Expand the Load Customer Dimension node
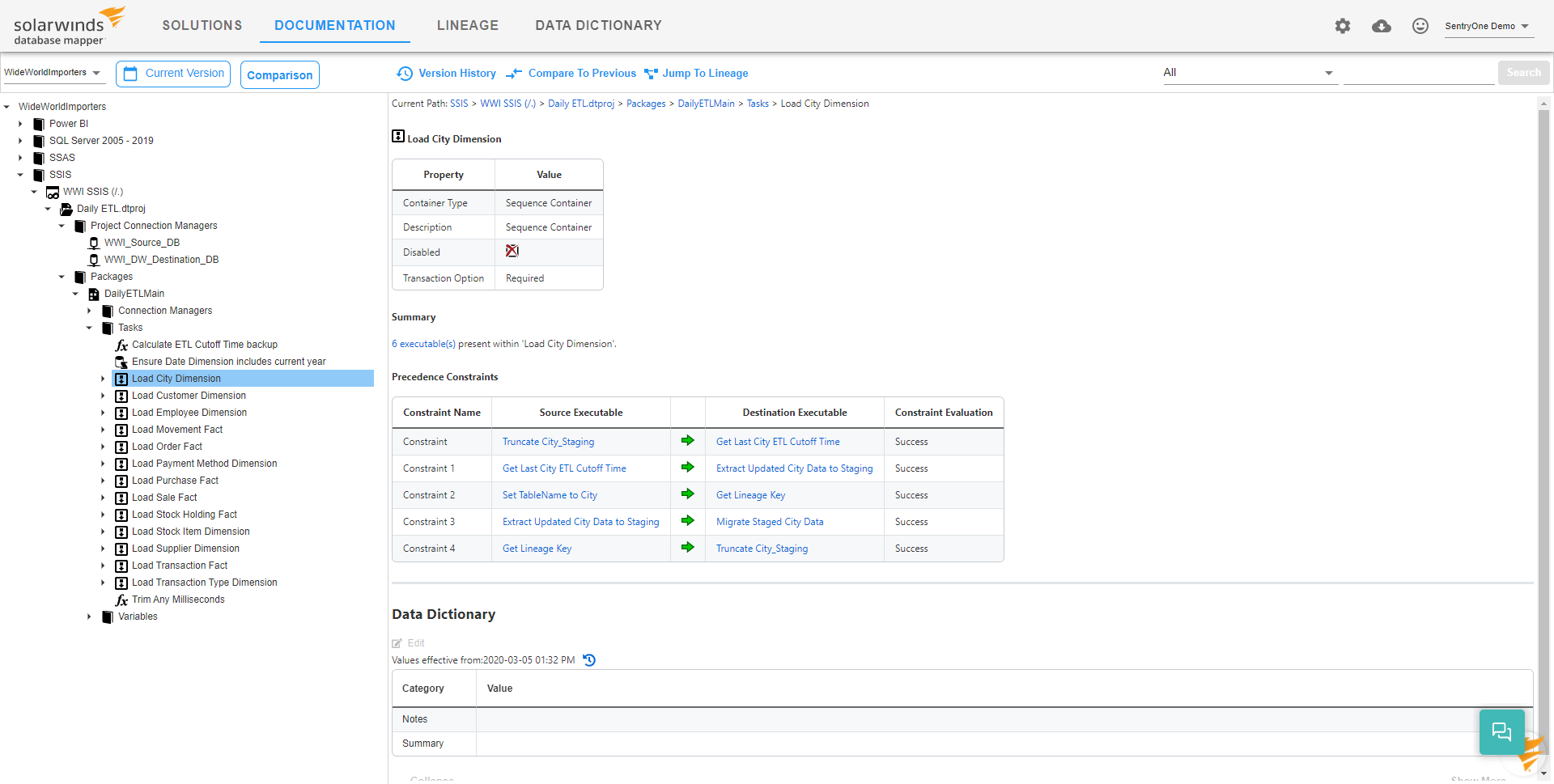The image size is (1554, 784). pyautogui.click(x=103, y=396)
